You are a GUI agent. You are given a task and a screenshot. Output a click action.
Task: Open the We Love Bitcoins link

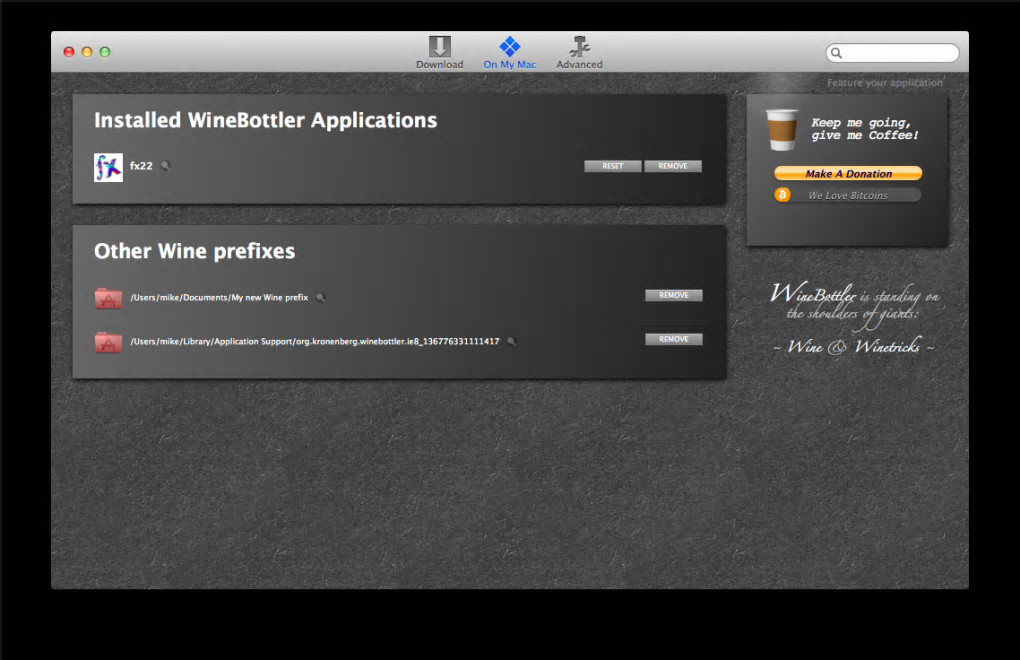[x=848, y=195]
